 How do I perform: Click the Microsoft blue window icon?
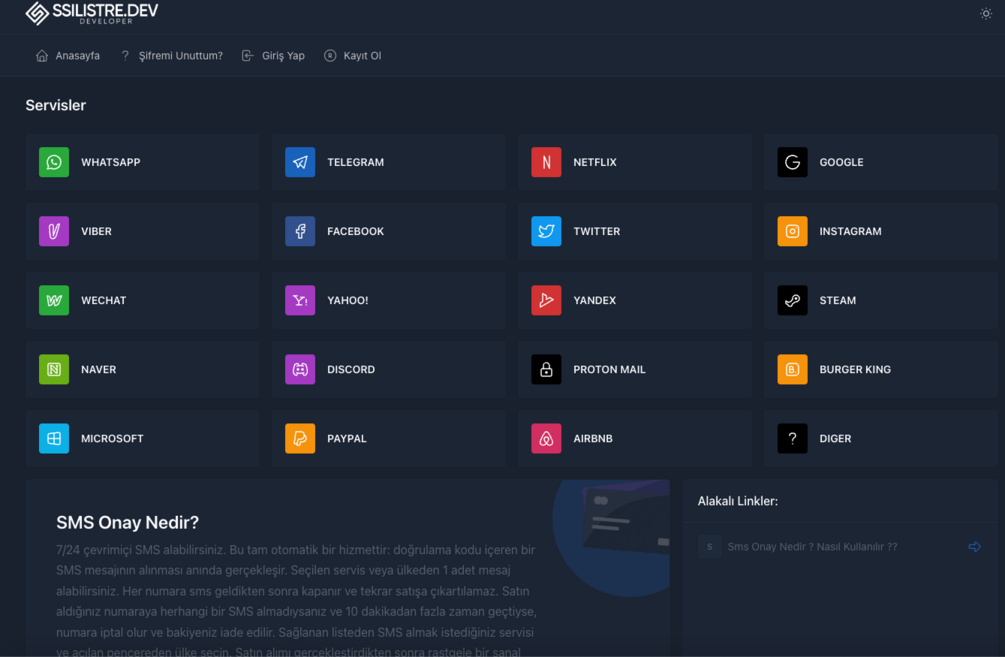(x=54, y=439)
